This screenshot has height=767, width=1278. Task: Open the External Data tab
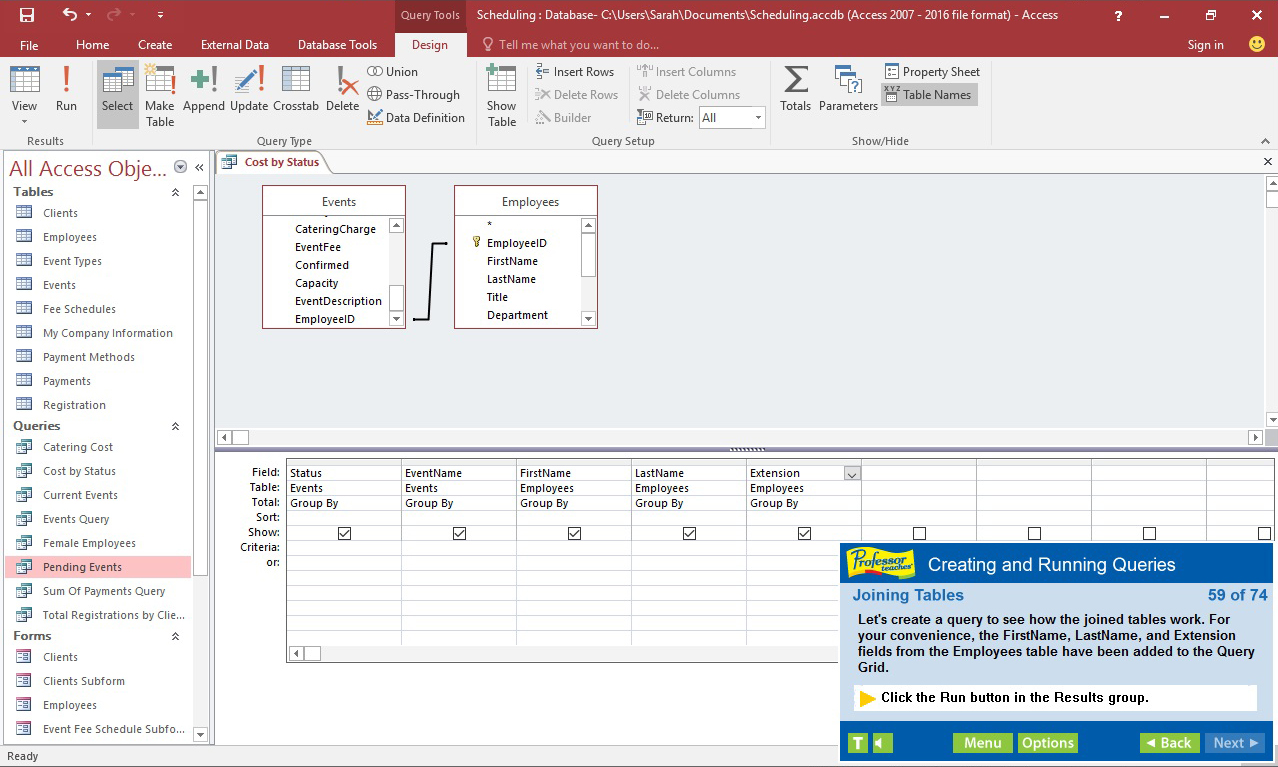234,45
